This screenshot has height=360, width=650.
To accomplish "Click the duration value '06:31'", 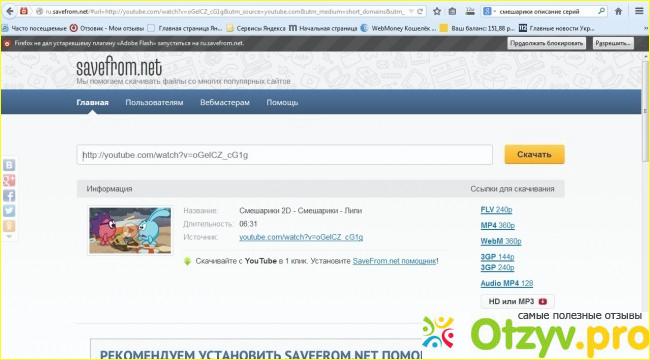I will point(248,224).
